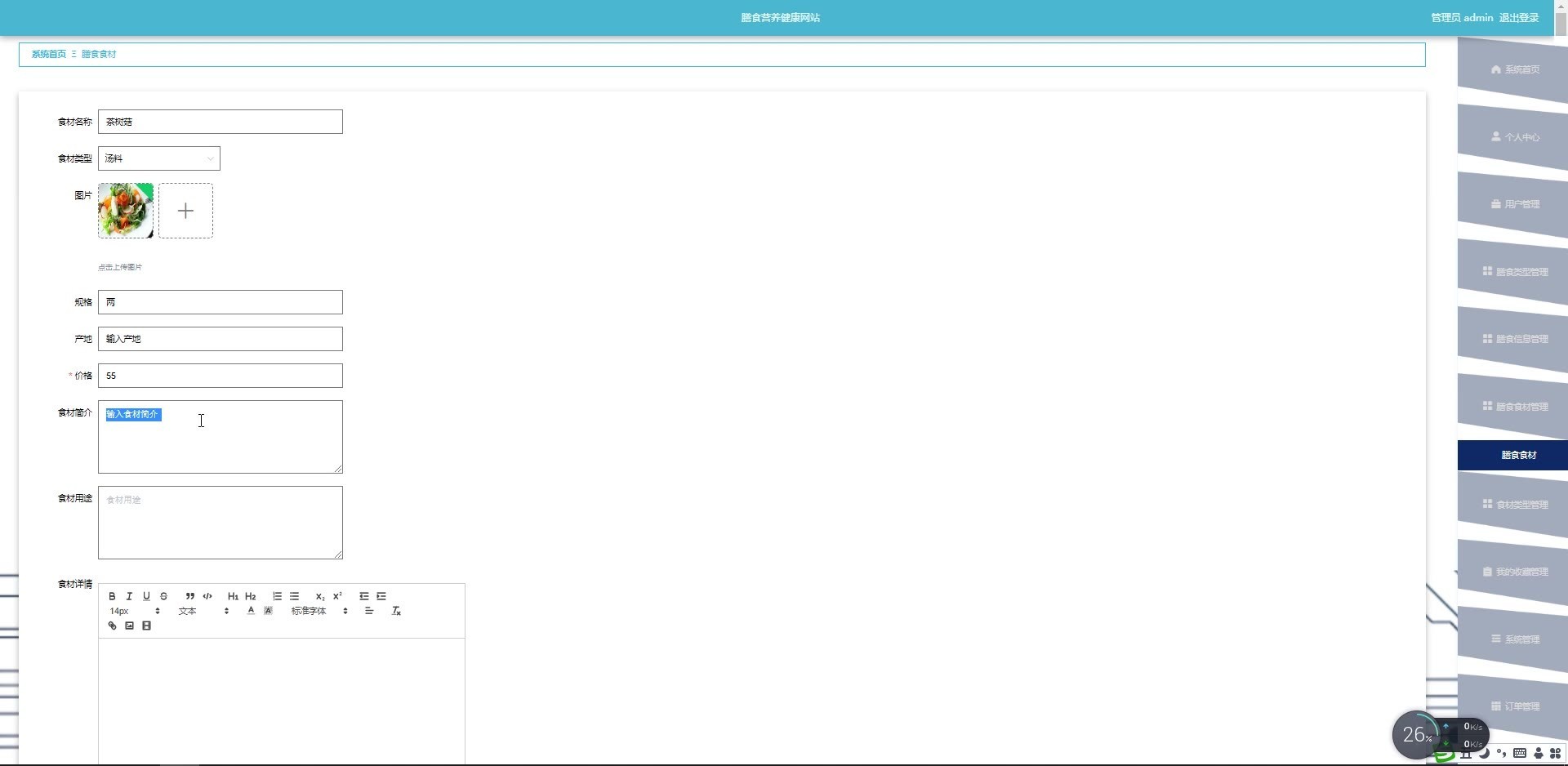The height and width of the screenshot is (766, 1568).
Task: Click the 膳食营养健康网站 site title
Action: coord(781,18)
